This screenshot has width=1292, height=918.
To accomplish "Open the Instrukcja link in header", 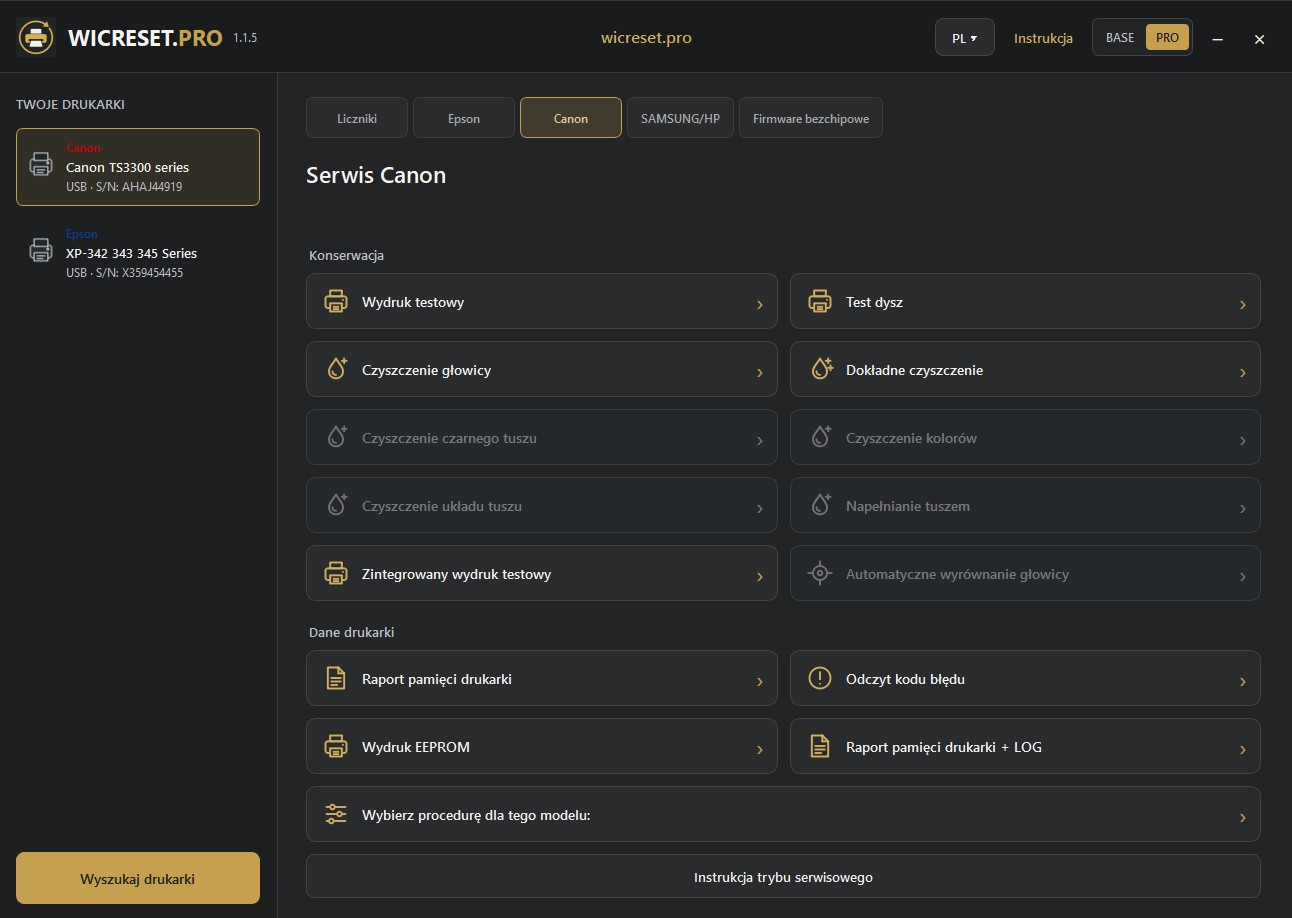I will [x=1043, y=38].
